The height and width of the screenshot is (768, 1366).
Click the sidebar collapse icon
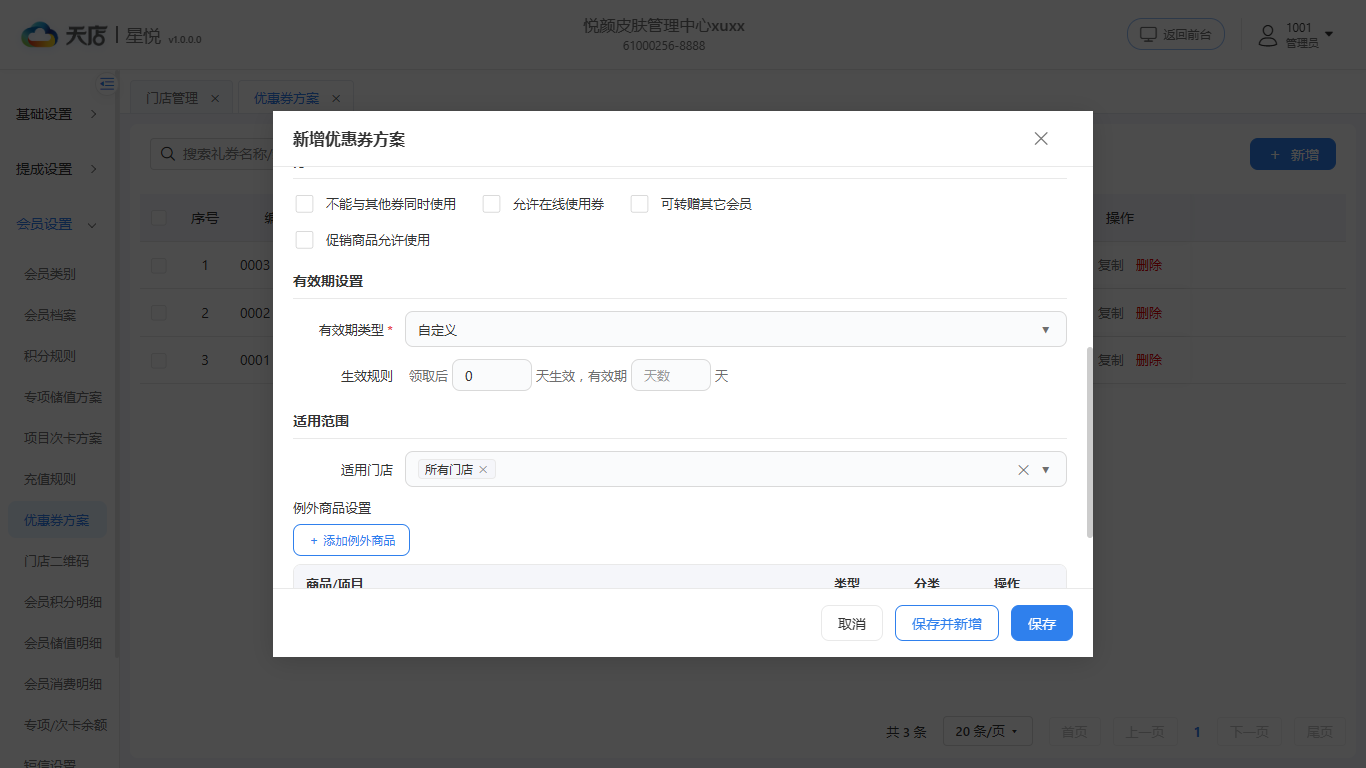[x=107, y=84]
